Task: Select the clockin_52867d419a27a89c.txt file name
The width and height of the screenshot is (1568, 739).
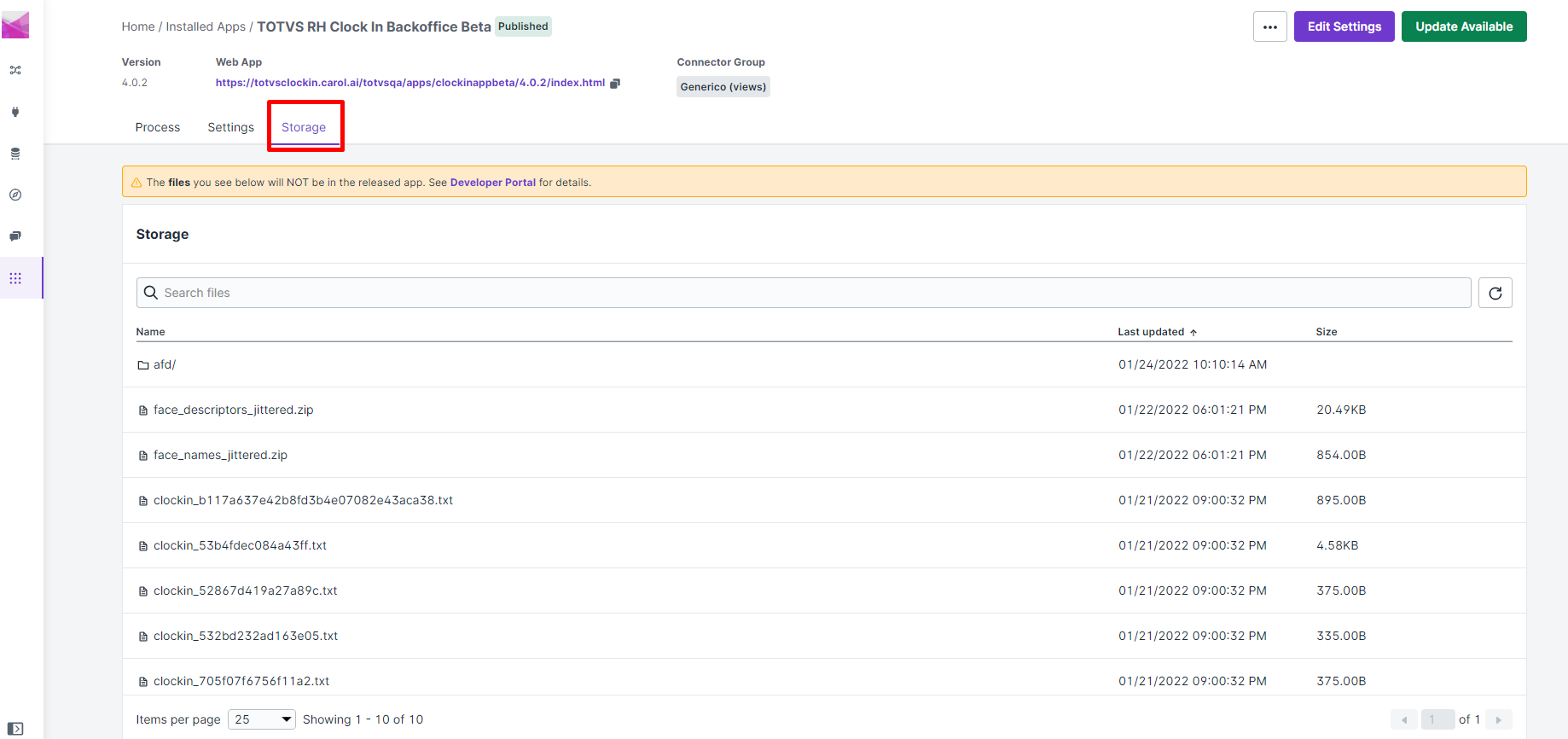Action: click(x=246, y=591)
